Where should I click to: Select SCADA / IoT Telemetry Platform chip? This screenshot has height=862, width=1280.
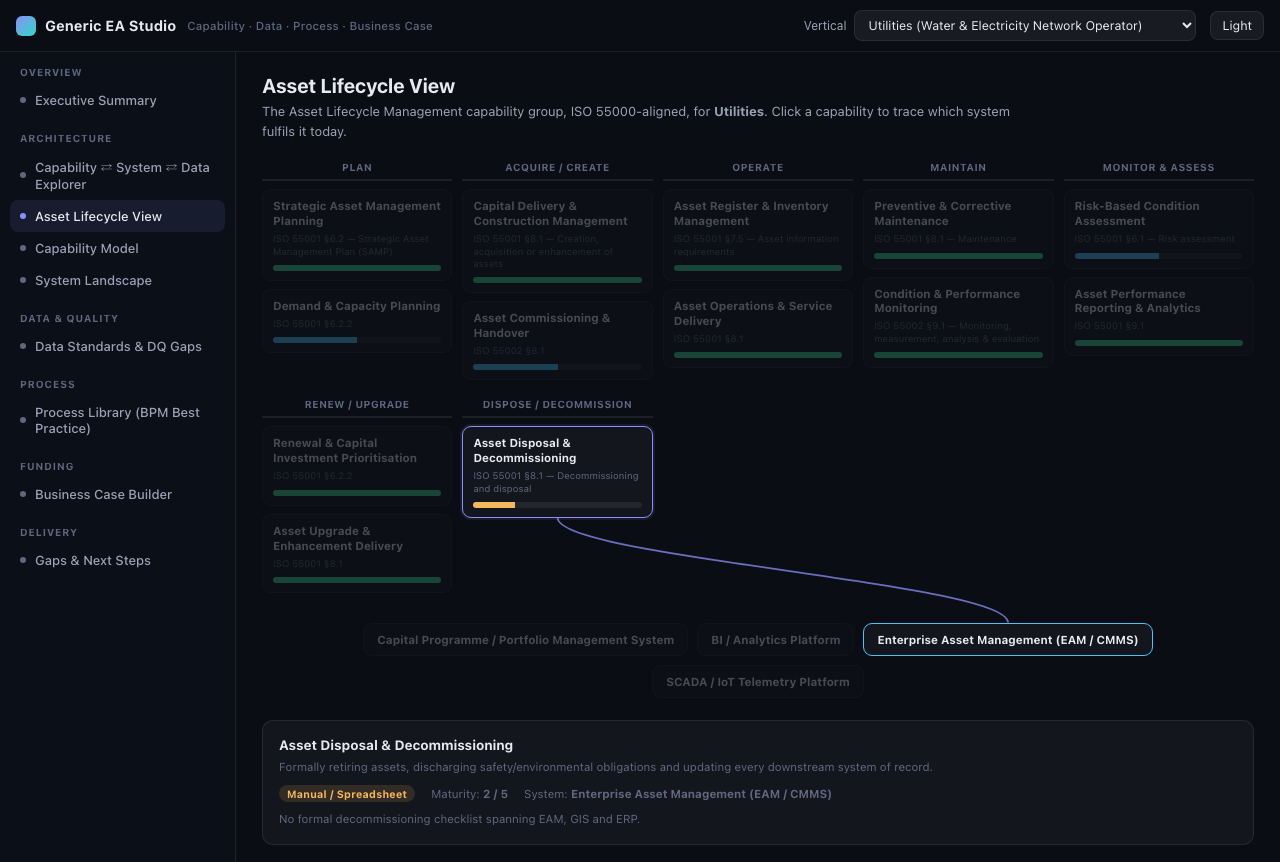point(758,682)
